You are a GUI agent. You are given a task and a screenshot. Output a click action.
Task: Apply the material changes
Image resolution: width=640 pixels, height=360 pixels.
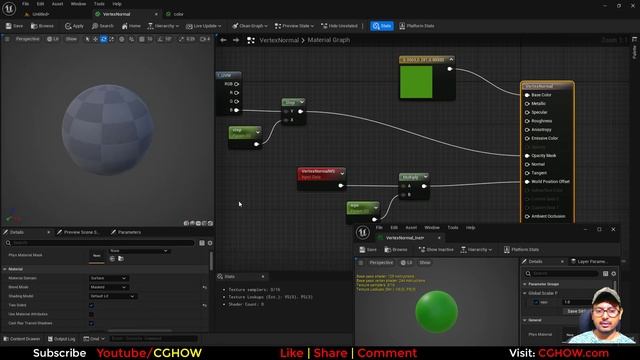74,26
